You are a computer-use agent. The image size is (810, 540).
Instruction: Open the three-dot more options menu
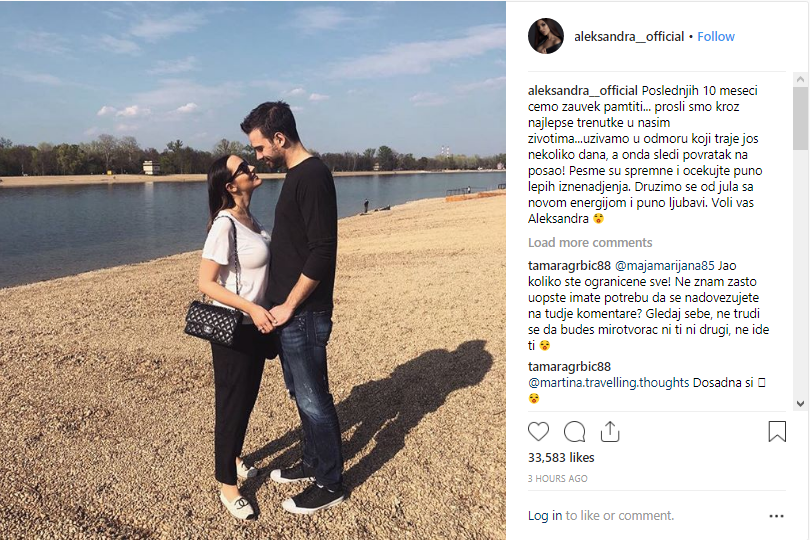[x=776, y=516]
